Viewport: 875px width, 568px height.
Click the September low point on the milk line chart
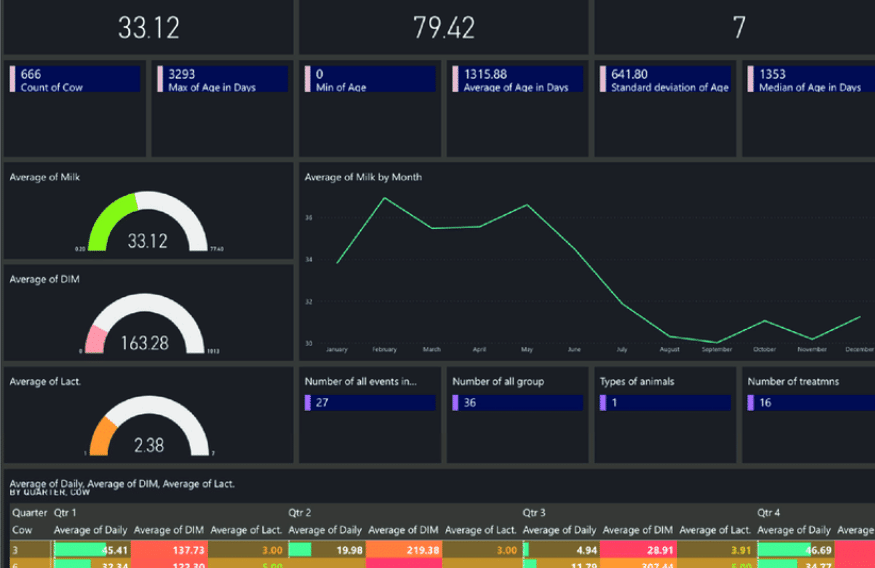click(717, 342)
